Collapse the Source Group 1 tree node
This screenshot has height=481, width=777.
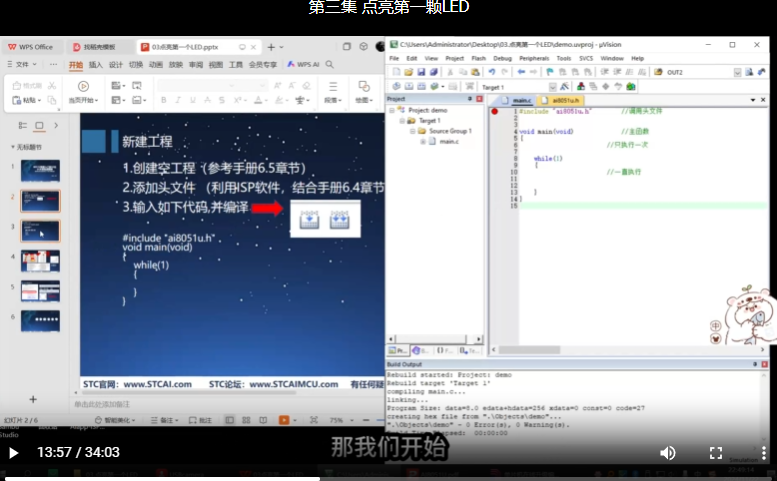coord(412,131)
